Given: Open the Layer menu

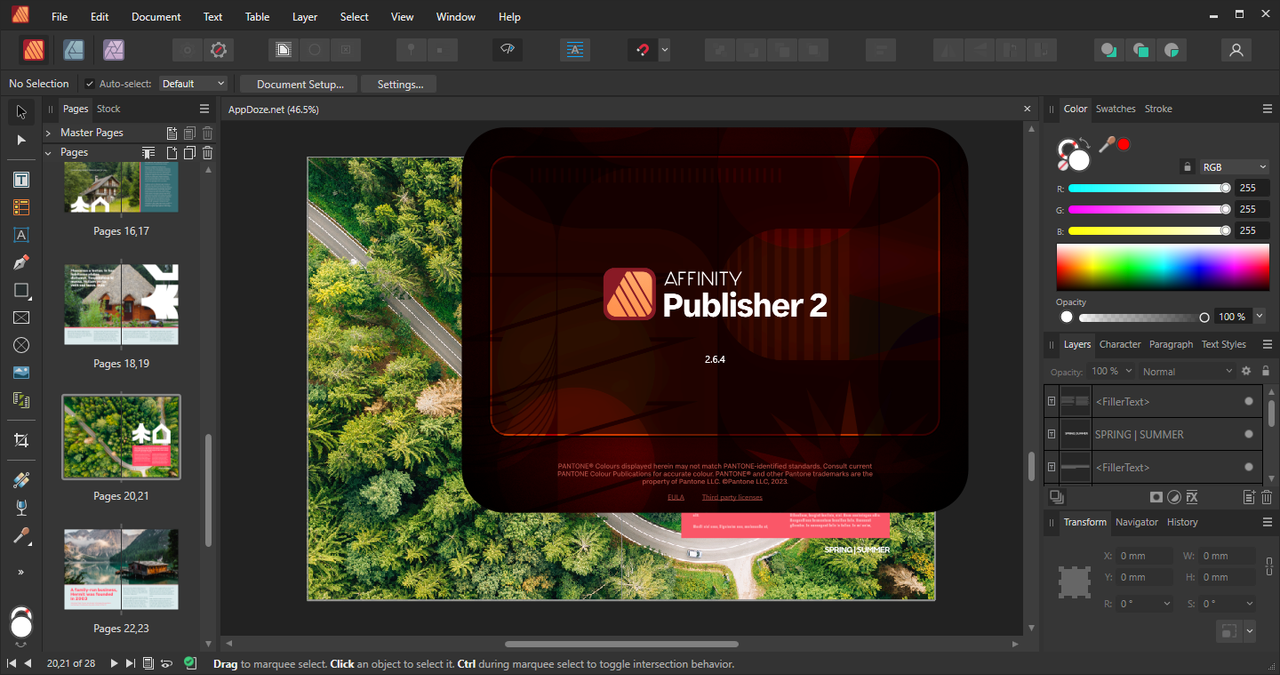Looking at the screenshot, I should click(x=304, y=17).
